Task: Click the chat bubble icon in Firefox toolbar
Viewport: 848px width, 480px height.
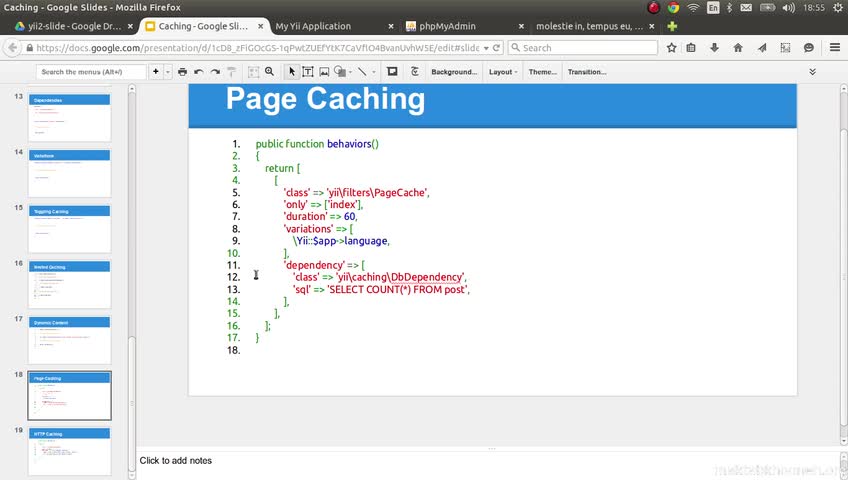Action: coord(809,48)
